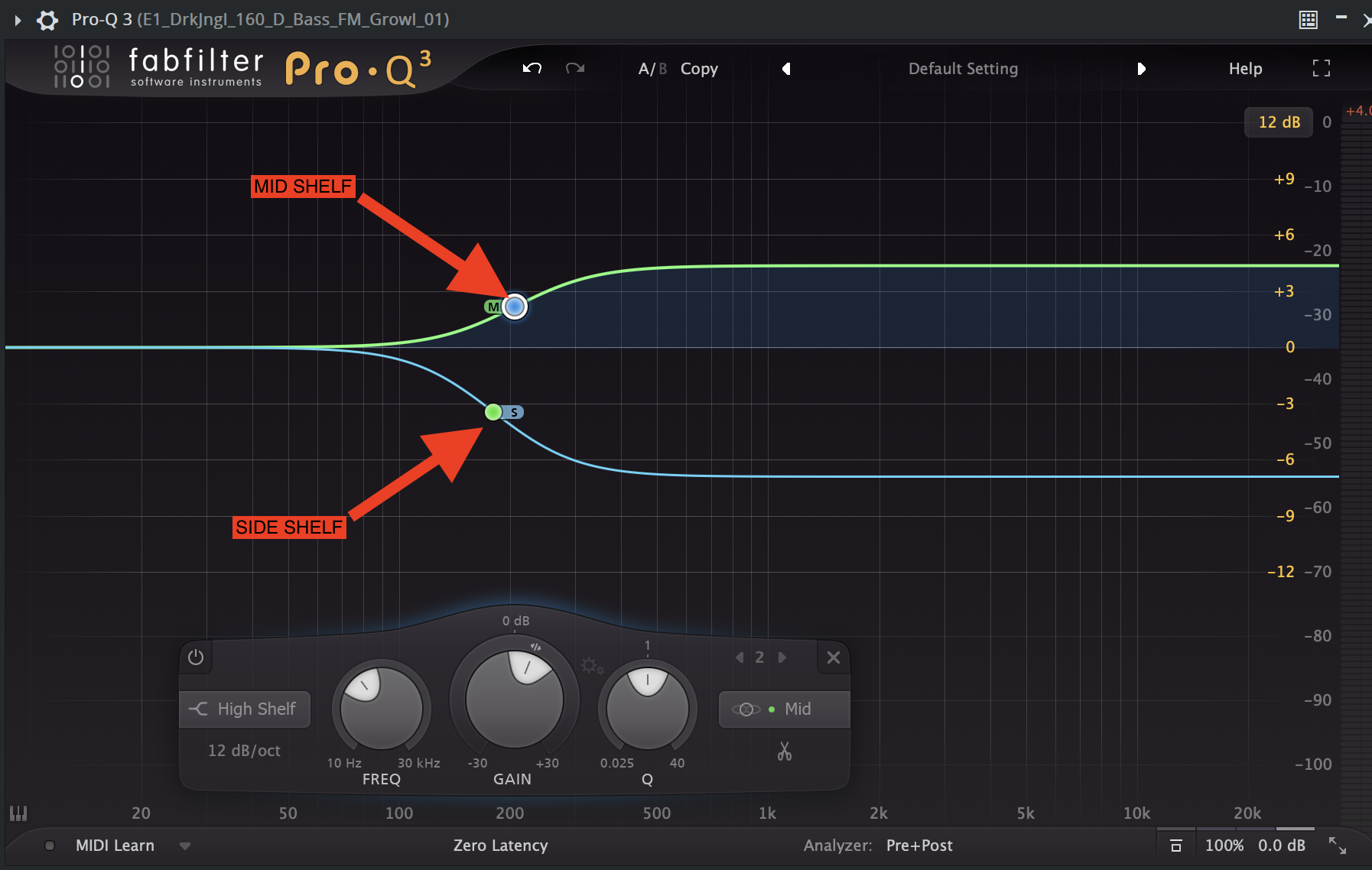The height and width of the screenshot is (870, 1372).
Task: Toggle the MIDI Learn button
Action: 115,846
